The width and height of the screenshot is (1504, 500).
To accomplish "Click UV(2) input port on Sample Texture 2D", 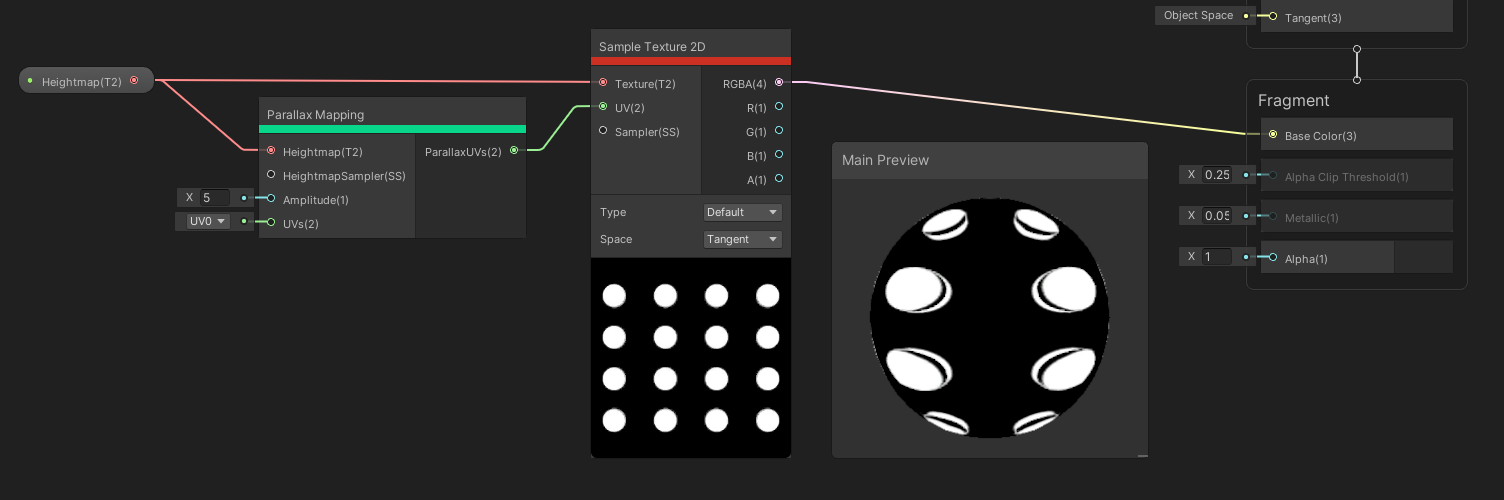I will (603, 107).
